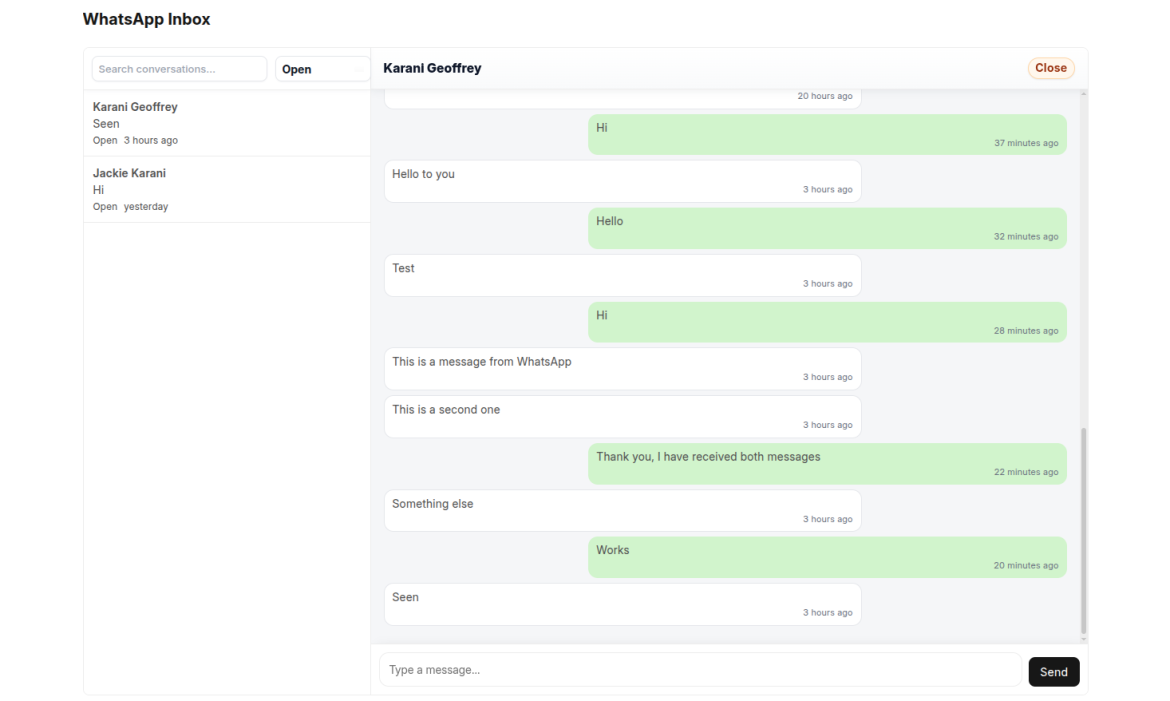The height and width of the screenshot is (701, 1170).
Task: Select the sent 'Hello' message bubble
Action: pyautogui.click(x=827, y=228)
